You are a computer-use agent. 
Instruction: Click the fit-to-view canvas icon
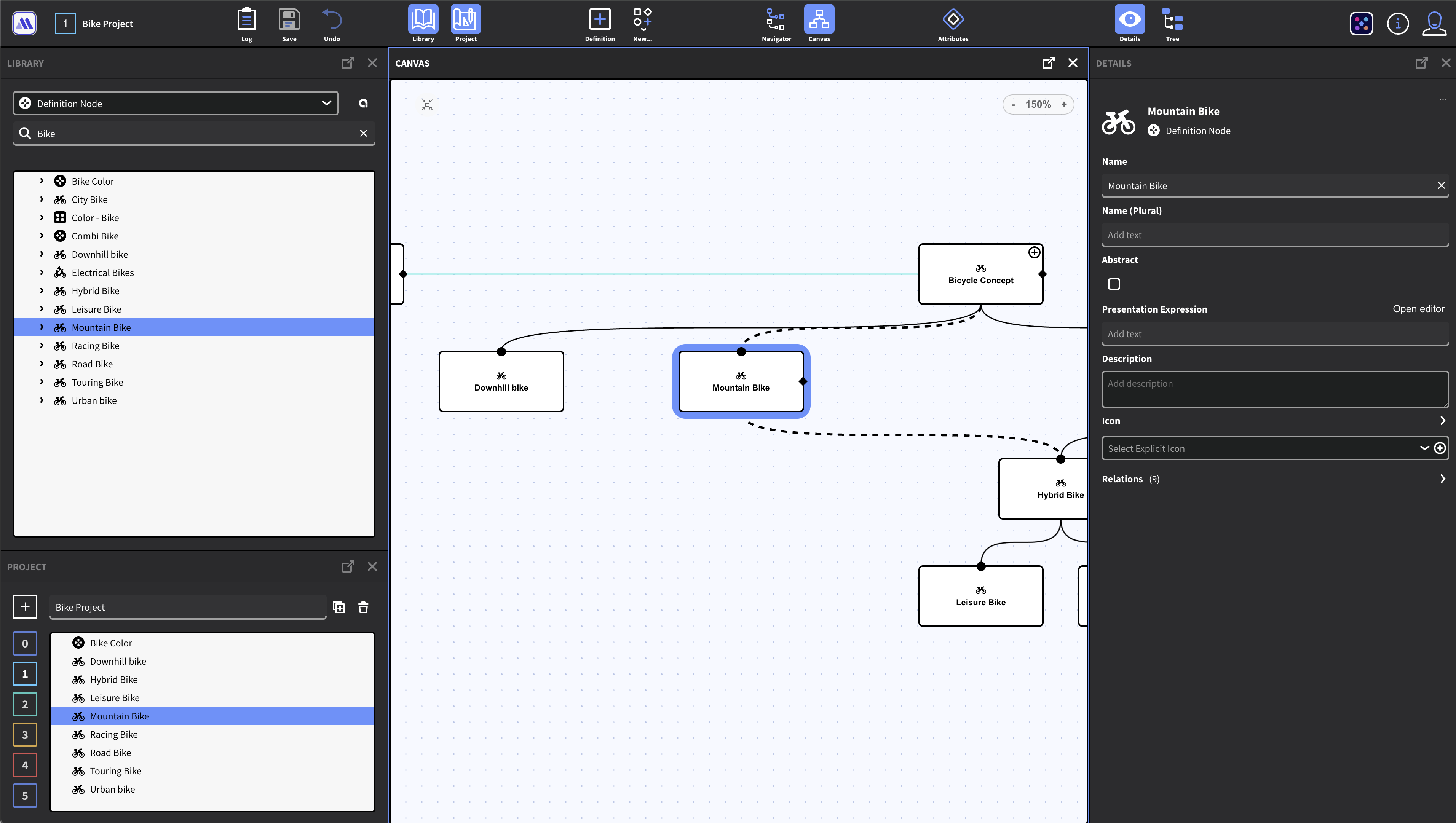point(427,105)
